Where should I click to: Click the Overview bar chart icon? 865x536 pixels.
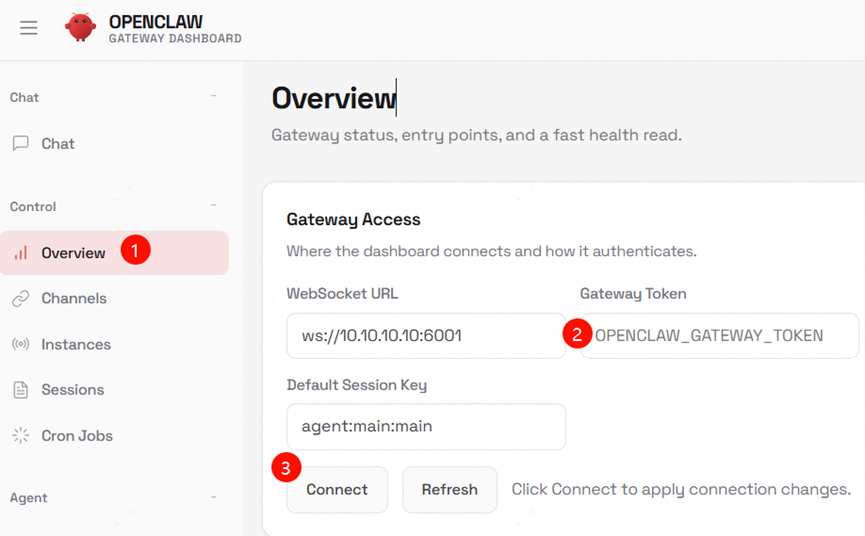tap(20, 253)
